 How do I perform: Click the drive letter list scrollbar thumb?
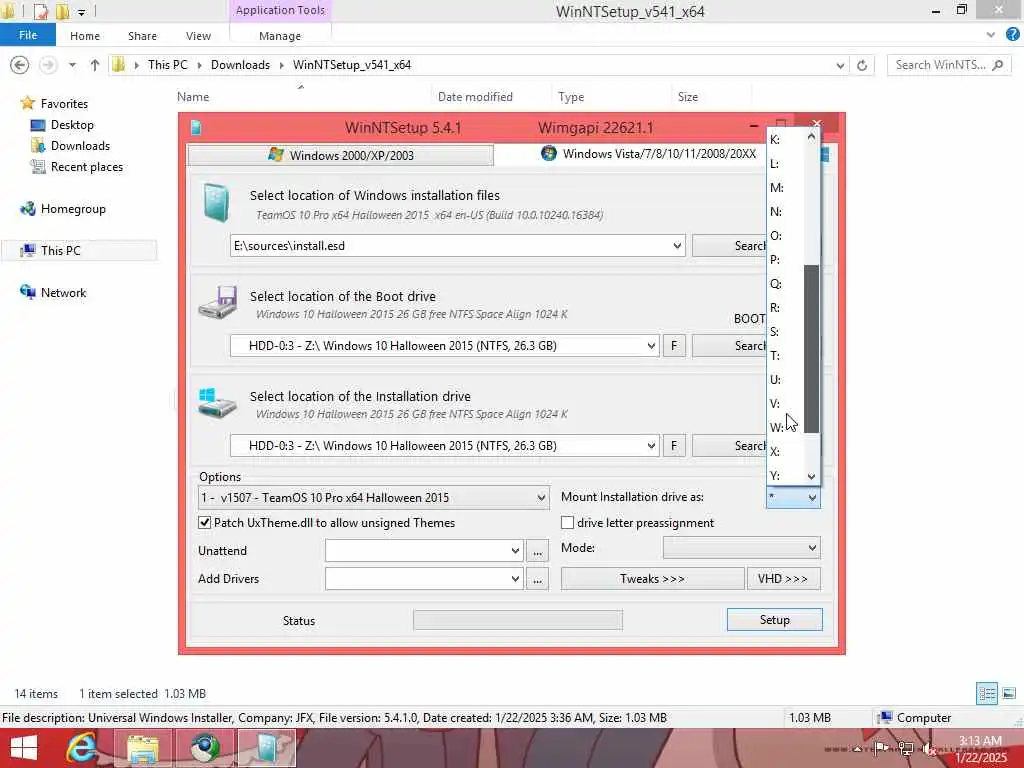(811, 349)
